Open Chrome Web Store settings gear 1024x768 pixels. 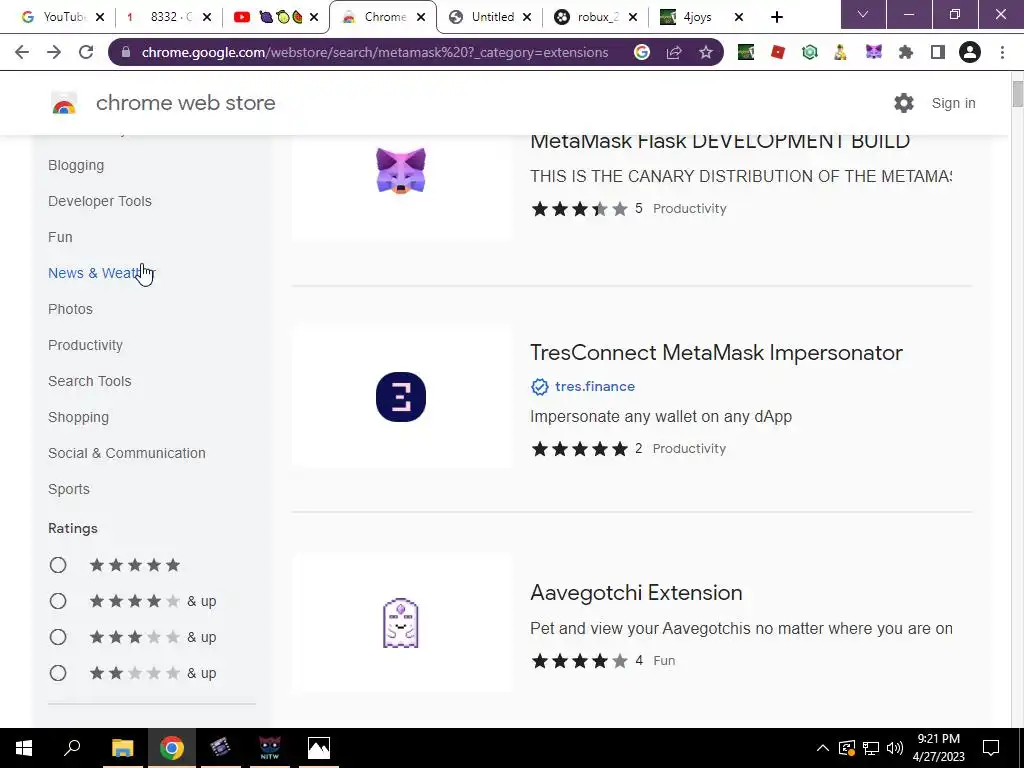coord(903,103)
